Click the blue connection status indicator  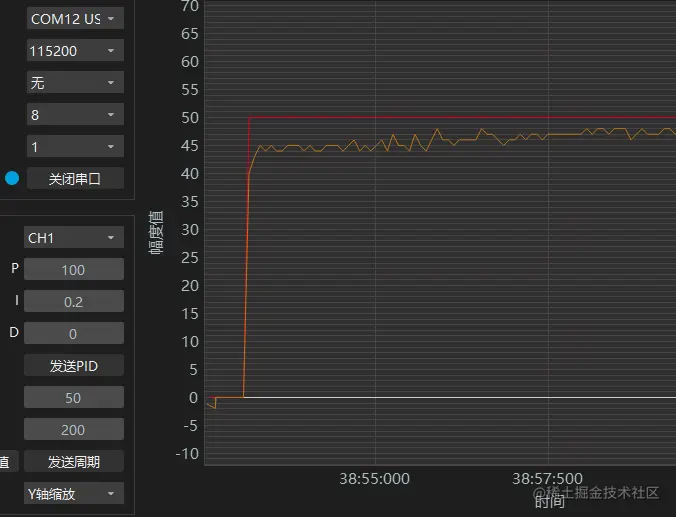12,178
